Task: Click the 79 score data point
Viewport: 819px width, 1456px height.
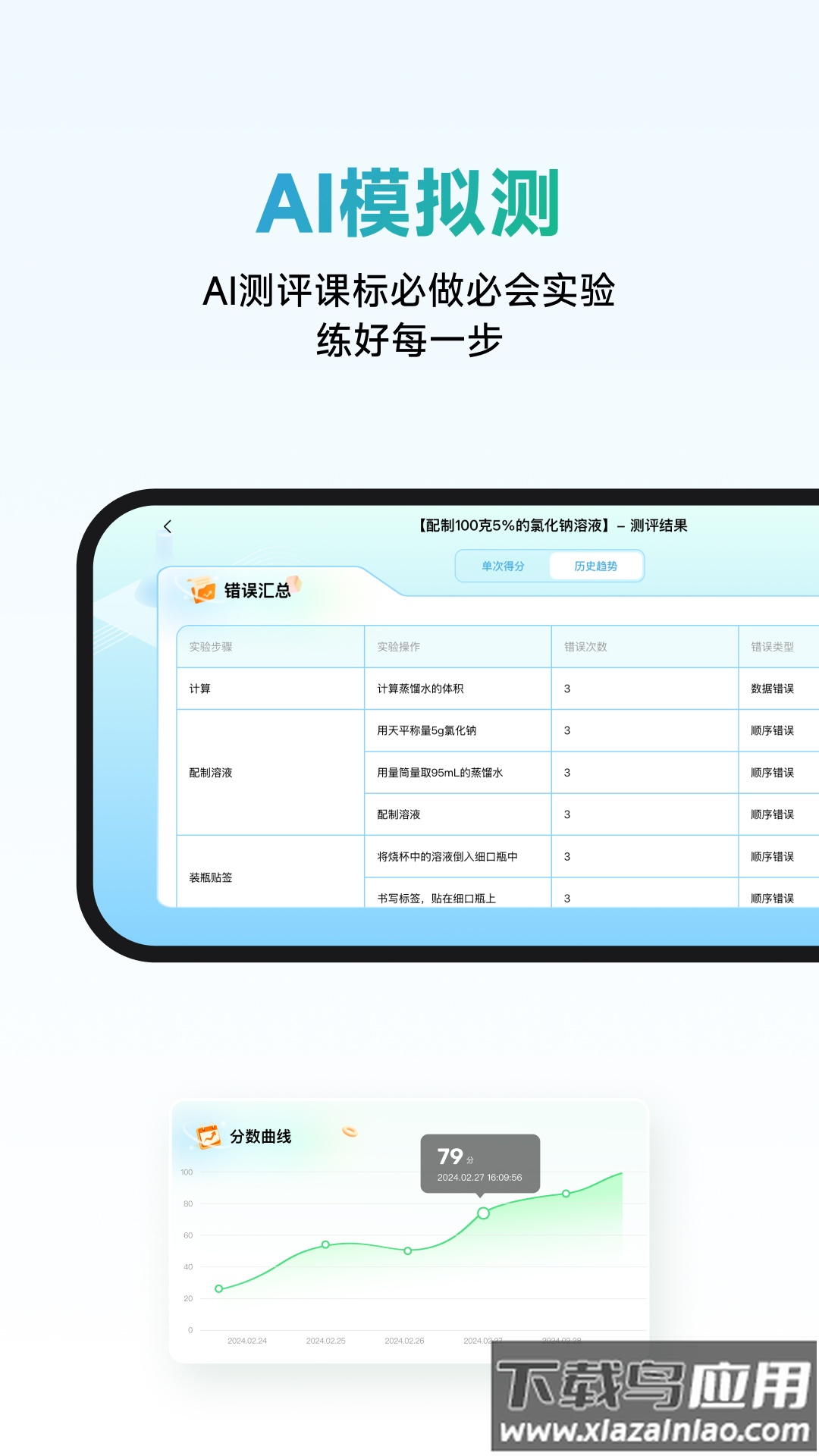Action: [483, 1213]
